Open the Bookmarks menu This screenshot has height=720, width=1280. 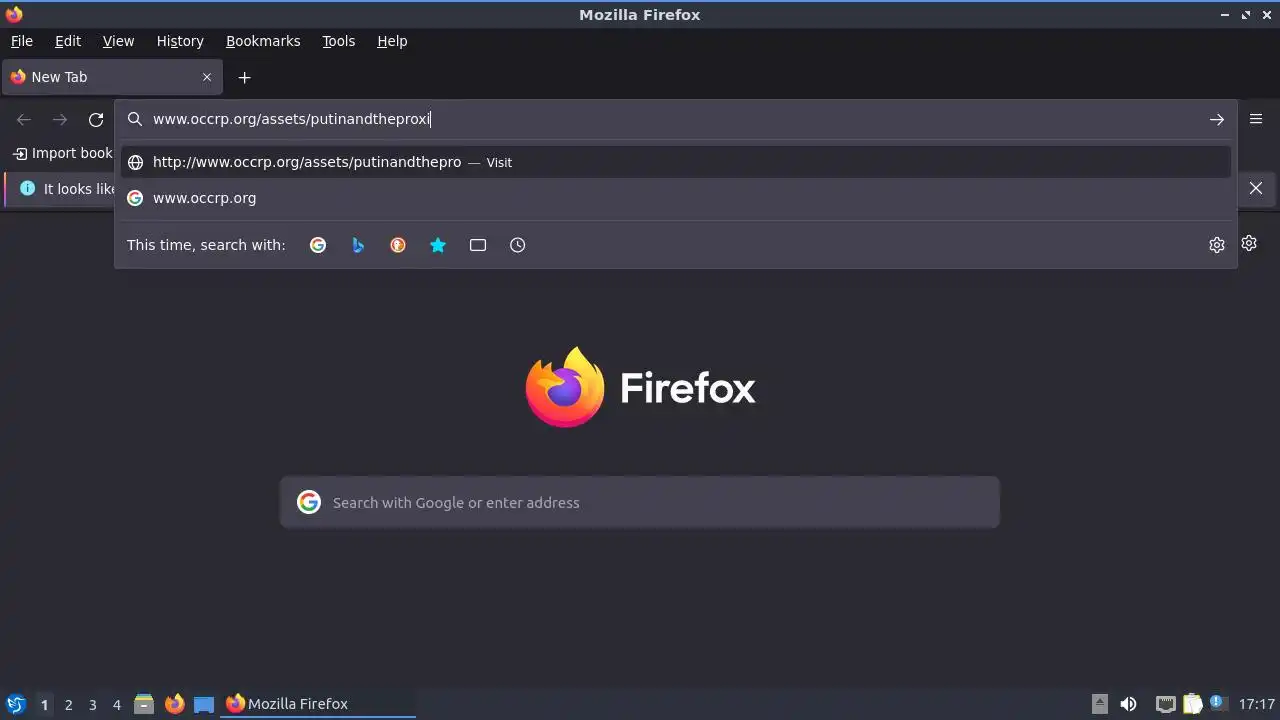pyautogui.click(x=263, y=41)
